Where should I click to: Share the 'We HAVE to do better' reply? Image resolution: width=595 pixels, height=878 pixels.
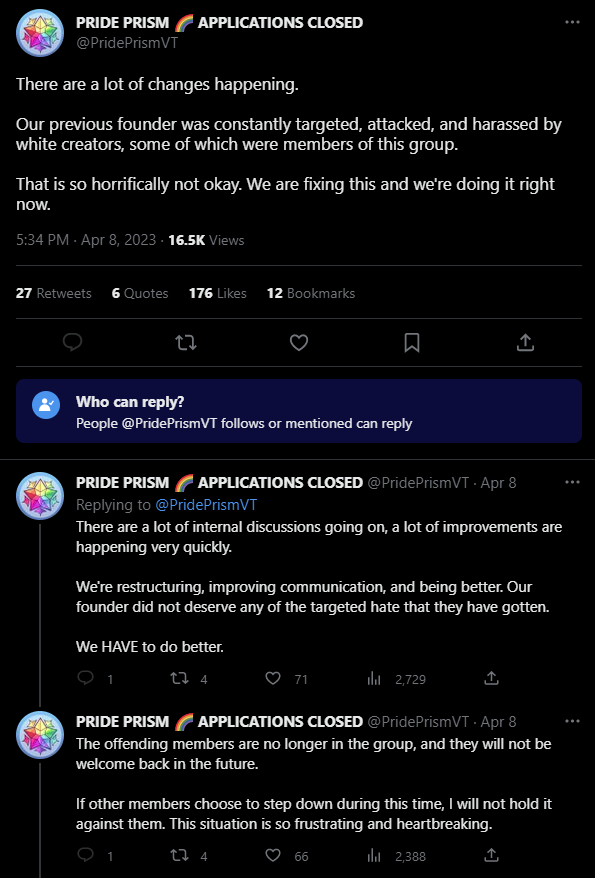491,679
